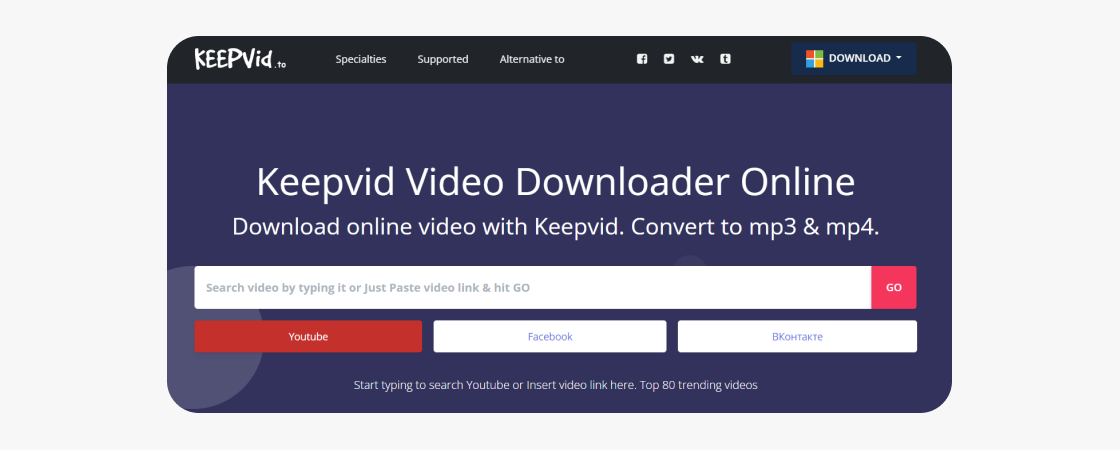
Task: Open the Facebook social icon in the header
Action: pyautogui.click(x=642, y=59)
